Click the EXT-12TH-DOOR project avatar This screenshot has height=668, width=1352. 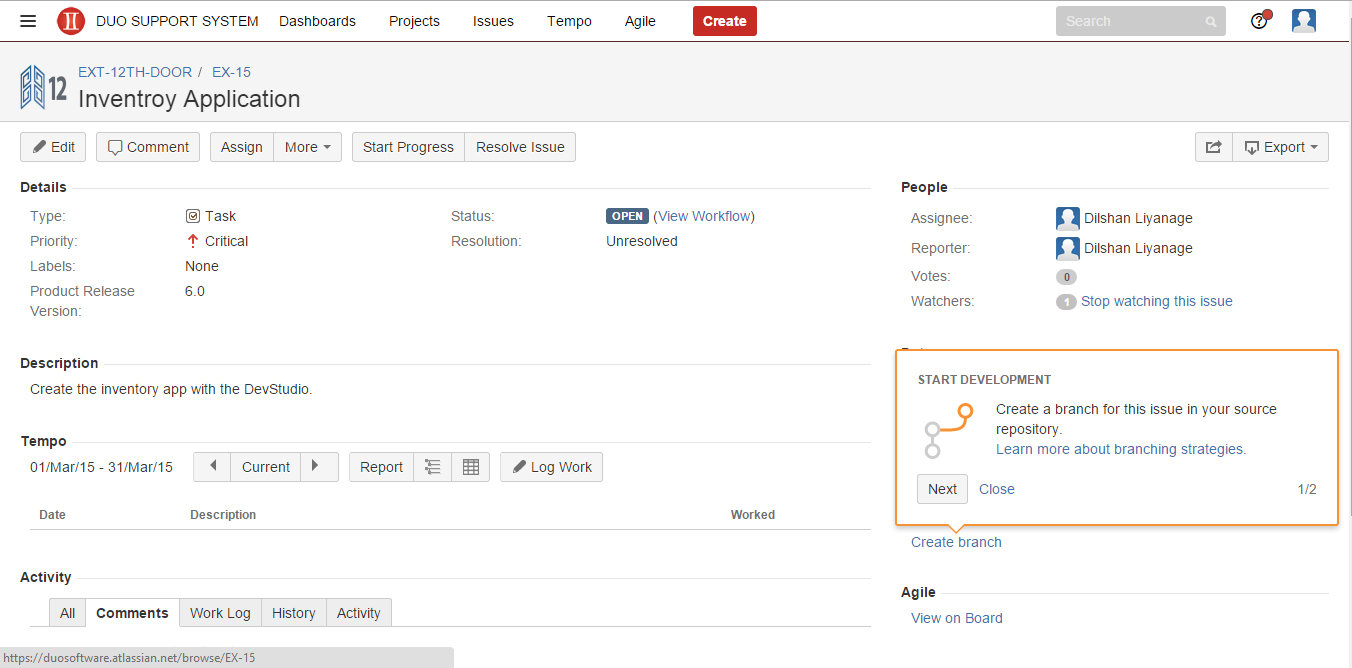(44, 87)
